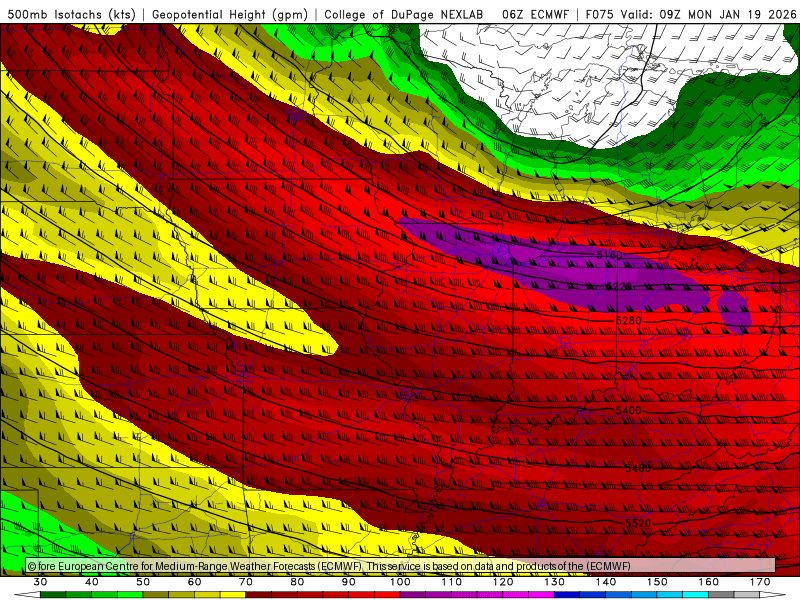Pick the dark green swatch below 30
Viewport: 800px width, 600px height.
click(53, 595)
